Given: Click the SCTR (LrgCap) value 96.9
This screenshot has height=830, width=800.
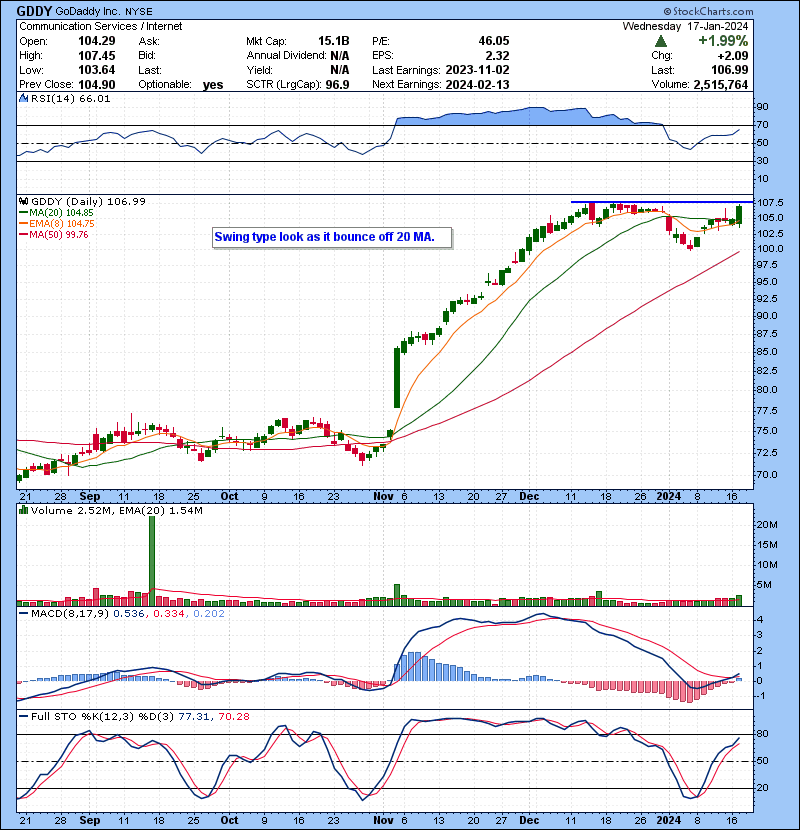Looking at the screenshot, I should pos(338,84).
